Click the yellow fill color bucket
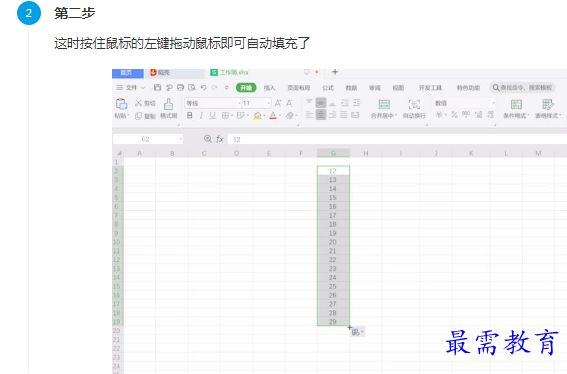This screenshot has width=567, height=374. click(x=257, y=115)
